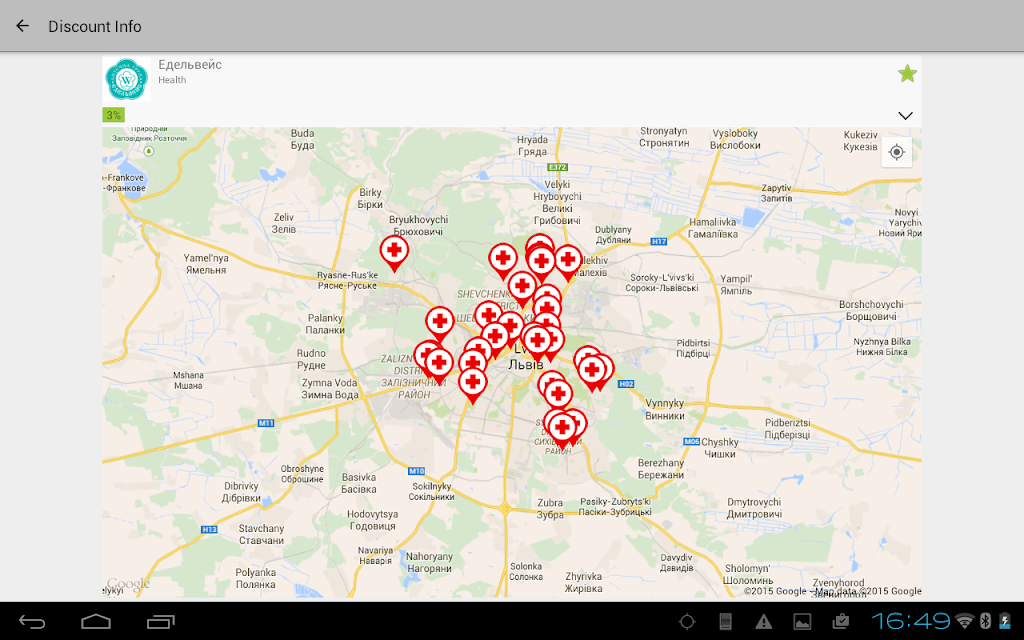1024x640 pixels.
Task: Open the clock showing 16:49
Action: pyautogui.click(x=911, y=621)
